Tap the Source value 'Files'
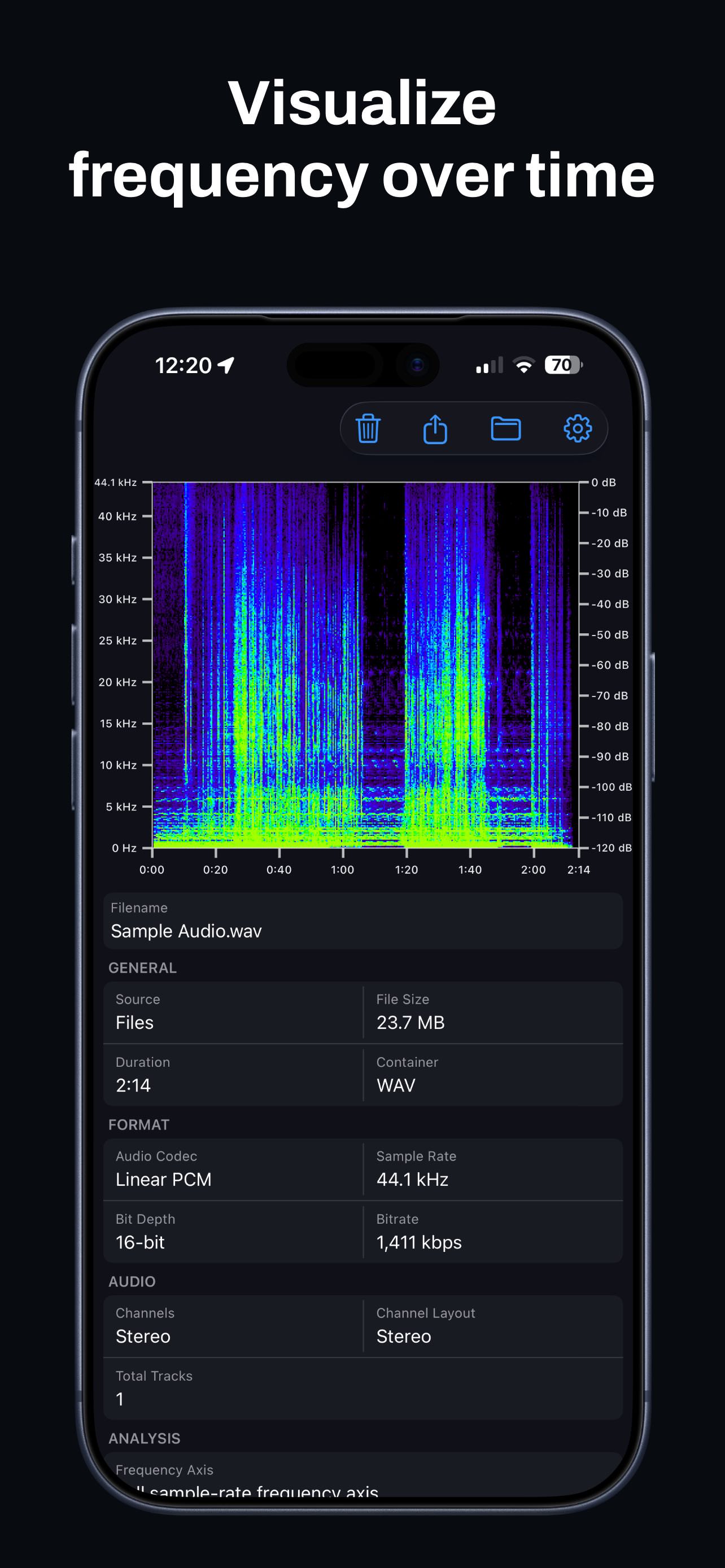 click(x=134, y=1023)
